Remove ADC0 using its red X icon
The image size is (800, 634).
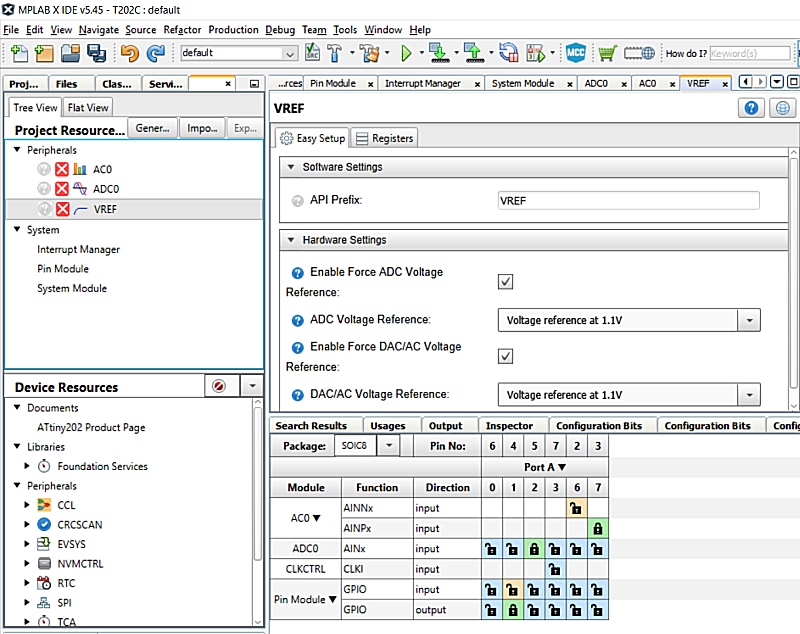pyautogui.click(x=62, y=189)
